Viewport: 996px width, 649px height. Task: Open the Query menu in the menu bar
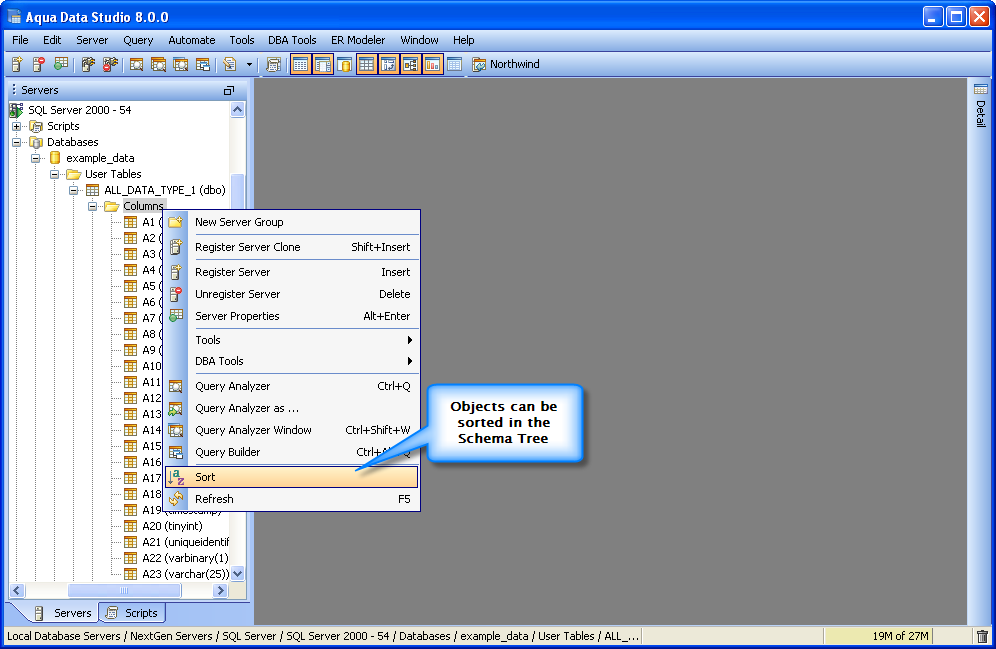tap(138, 40)
